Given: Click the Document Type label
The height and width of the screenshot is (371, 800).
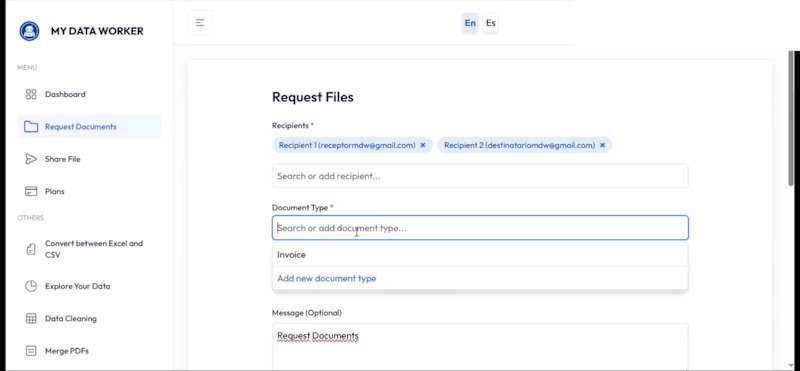Looking at the screenshot, I should [x=301, y=208].
